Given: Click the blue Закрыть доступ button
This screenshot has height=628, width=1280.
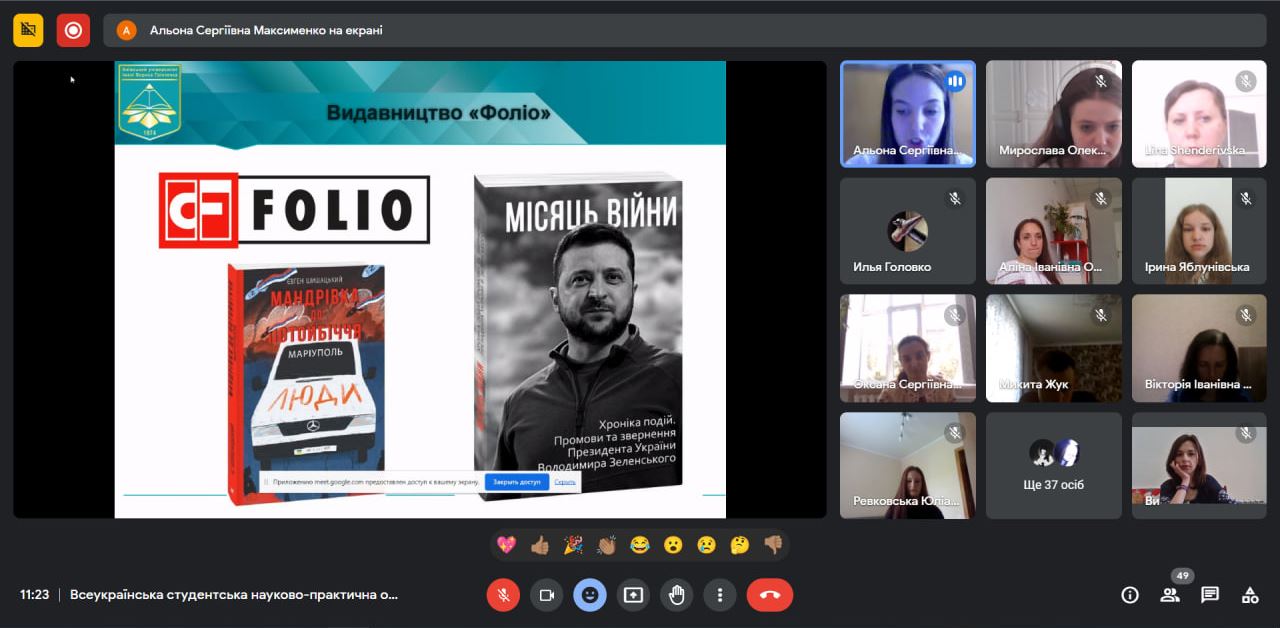Looking at the screenshot, I should (516, 482).
